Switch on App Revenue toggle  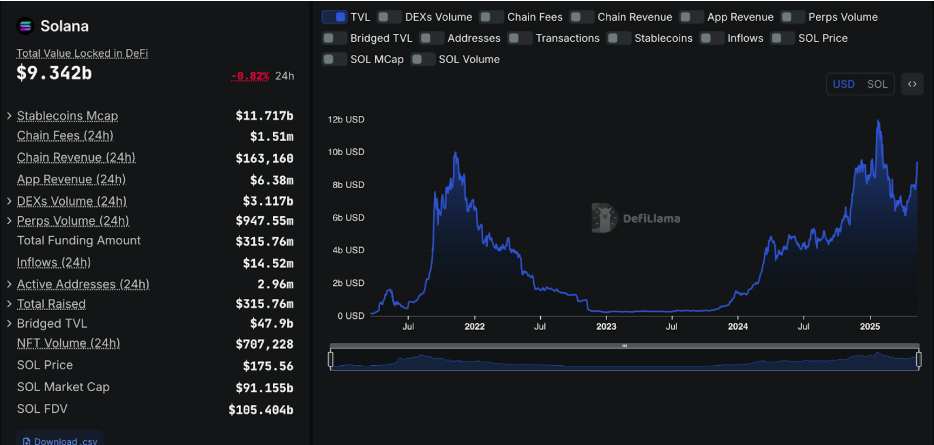pos(692,17)
